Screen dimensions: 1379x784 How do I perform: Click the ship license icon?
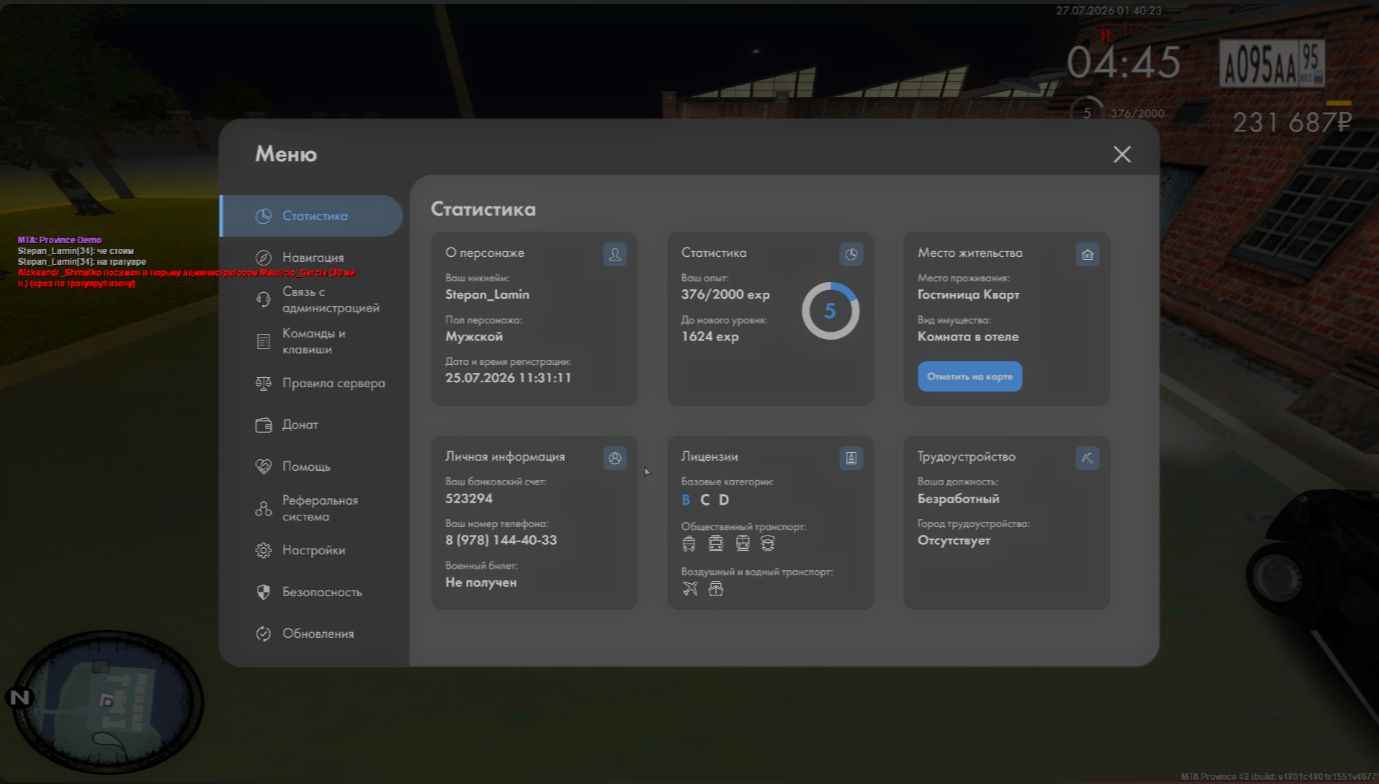716,589
